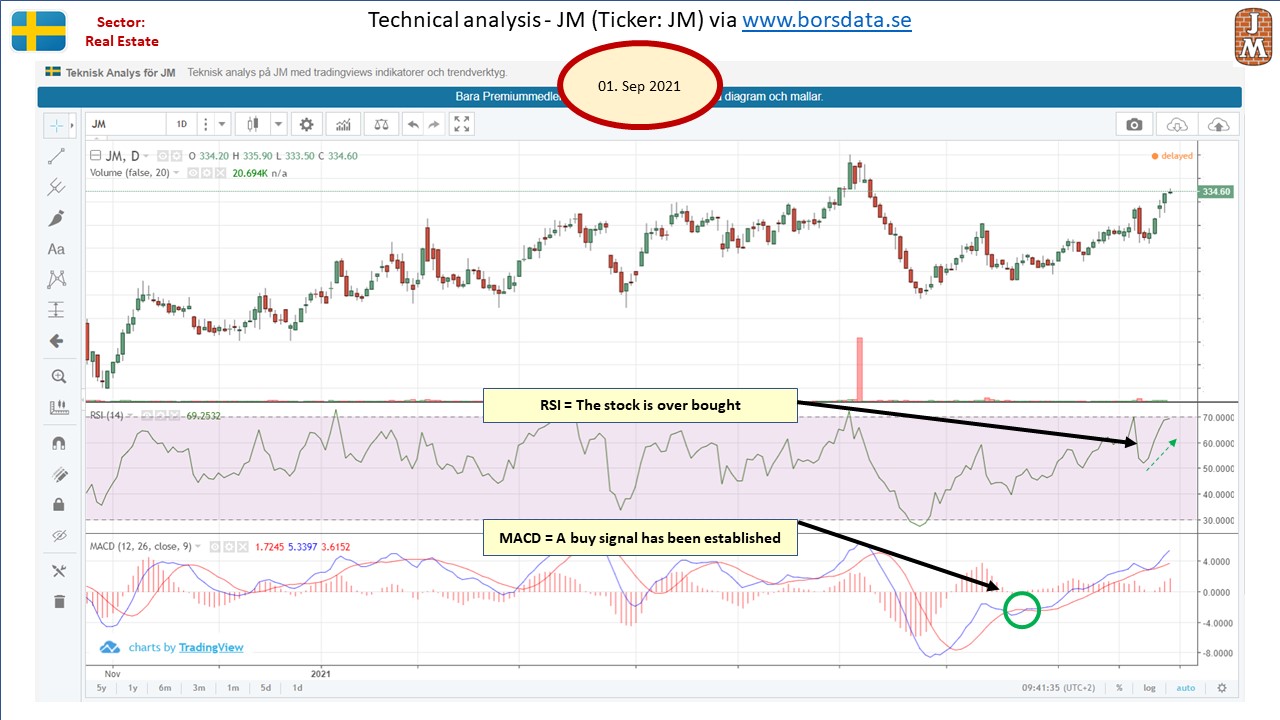Select the 5d time range

[x=265, y=688]
